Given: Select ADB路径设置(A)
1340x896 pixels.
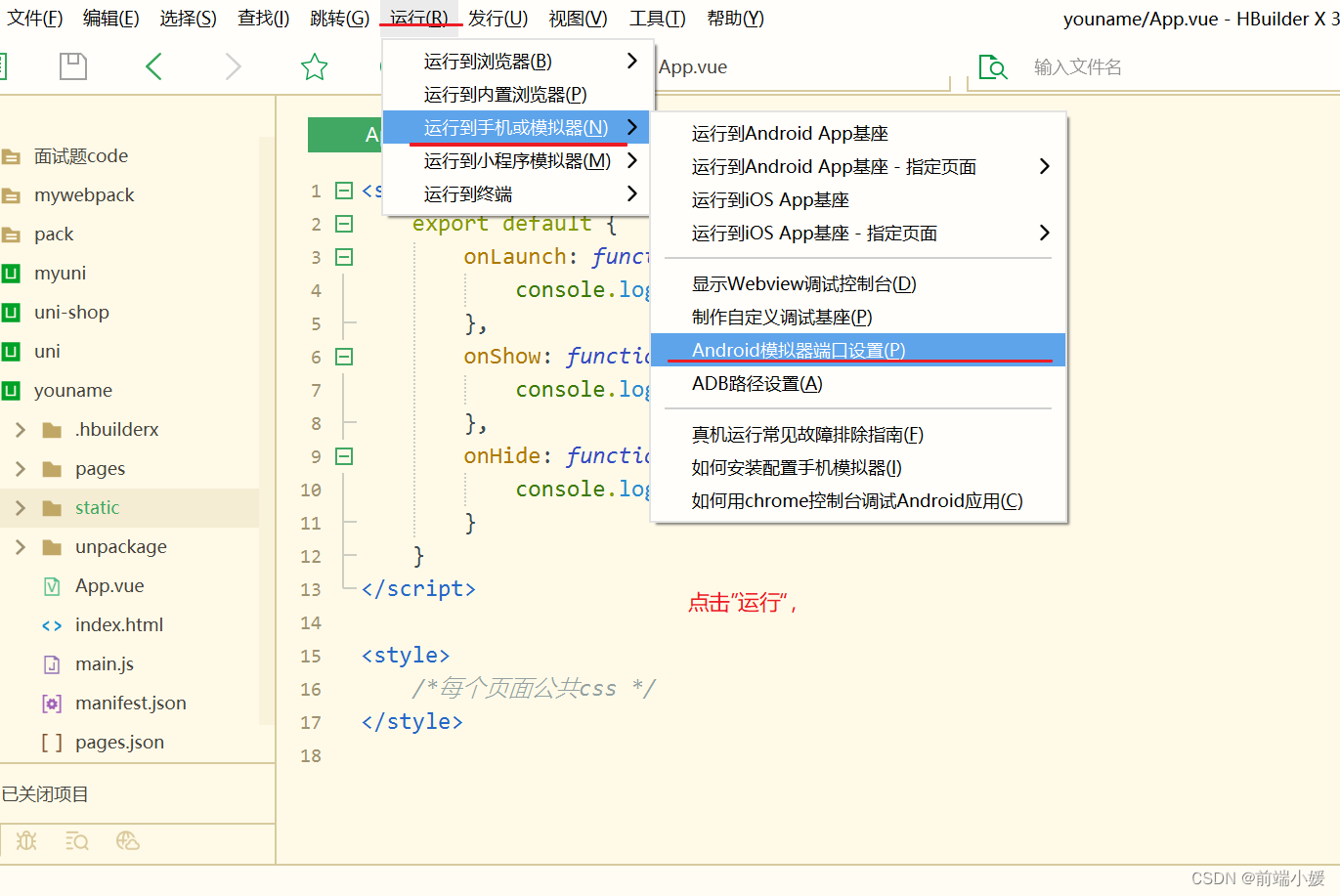Looking at the screenshot, I should point(859,384).
